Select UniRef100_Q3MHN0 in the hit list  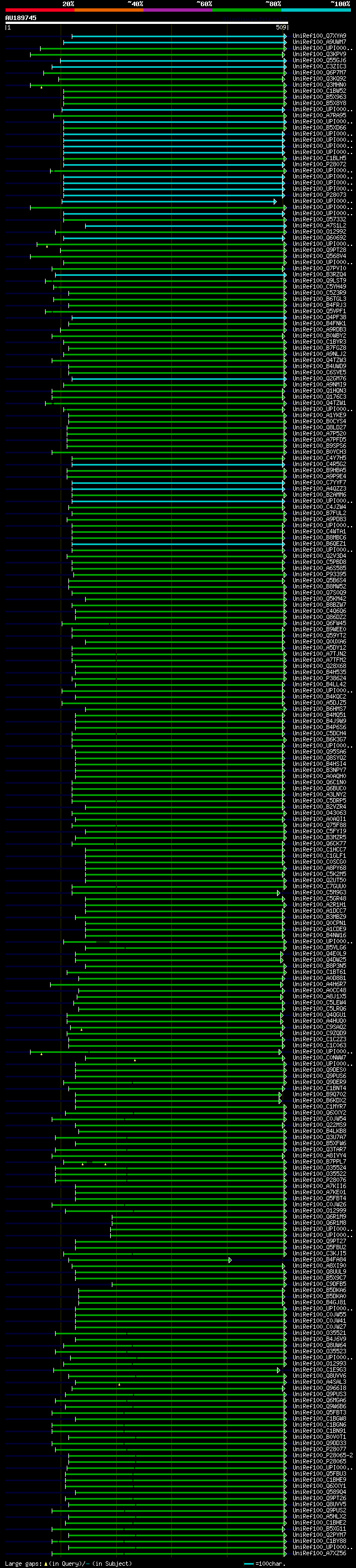[x=319, y=85]
